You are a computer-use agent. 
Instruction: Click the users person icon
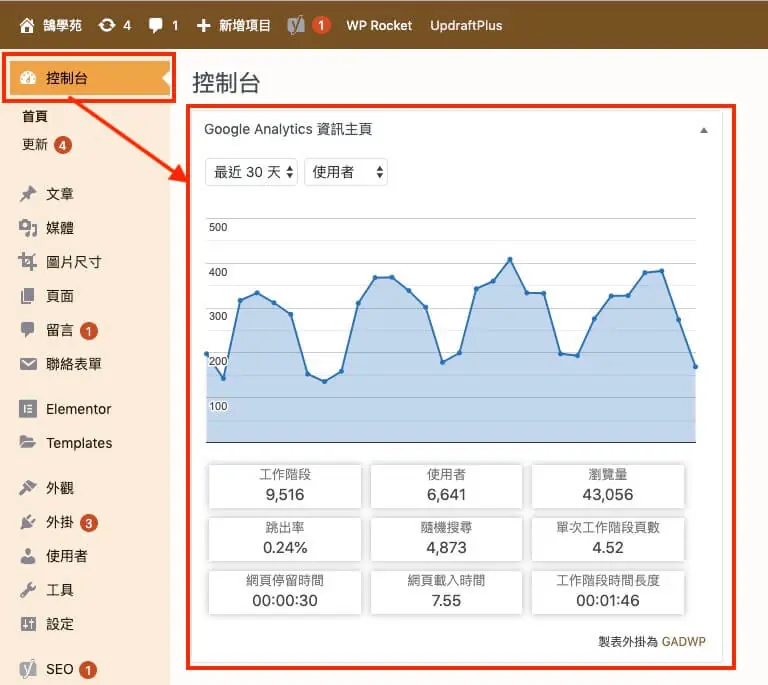[x=28, y=556]
